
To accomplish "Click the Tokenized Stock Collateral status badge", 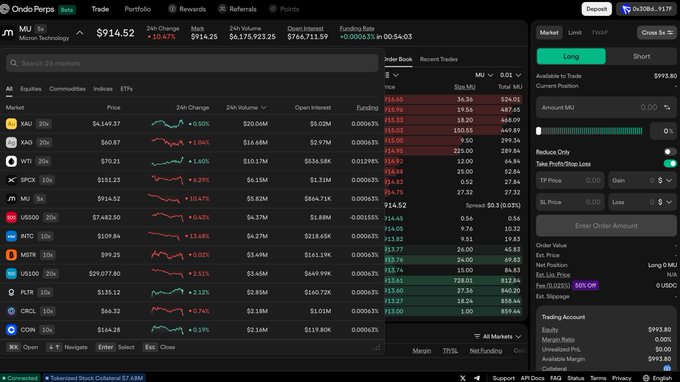I will pos(94,378).
